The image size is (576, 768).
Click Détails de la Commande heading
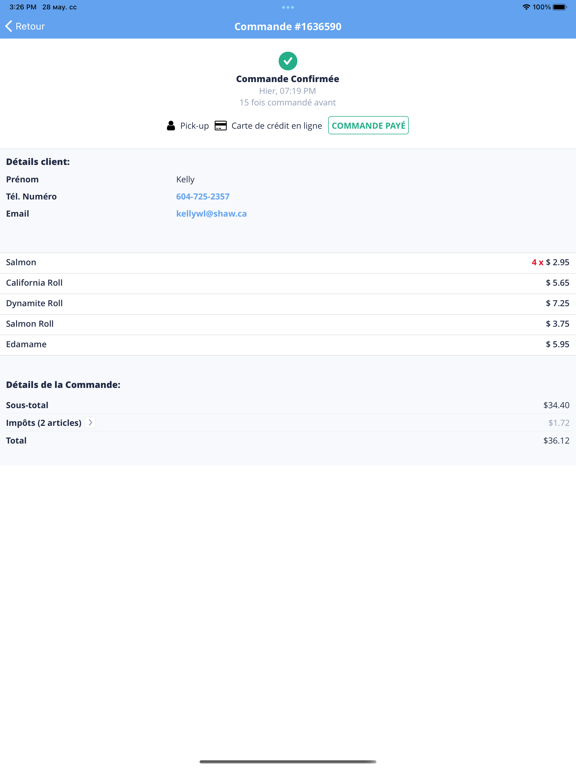(x=63, y=385)
